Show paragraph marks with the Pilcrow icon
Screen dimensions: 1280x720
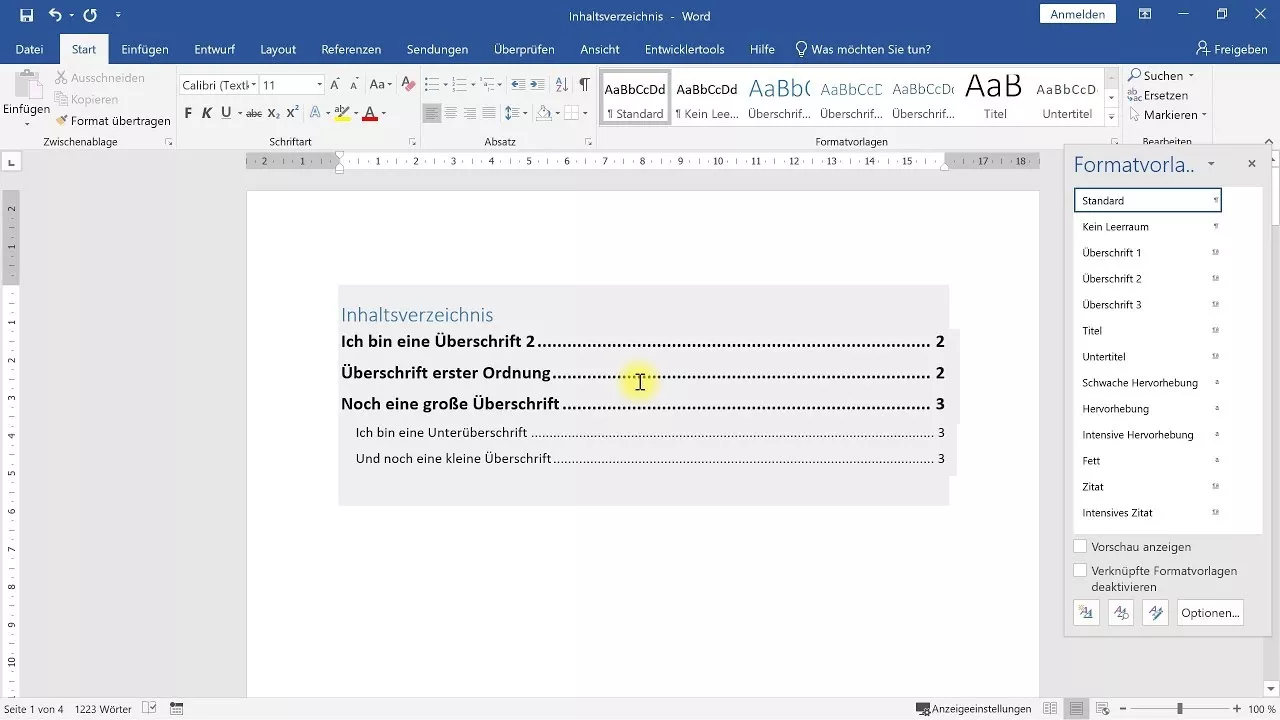[585, 86]
